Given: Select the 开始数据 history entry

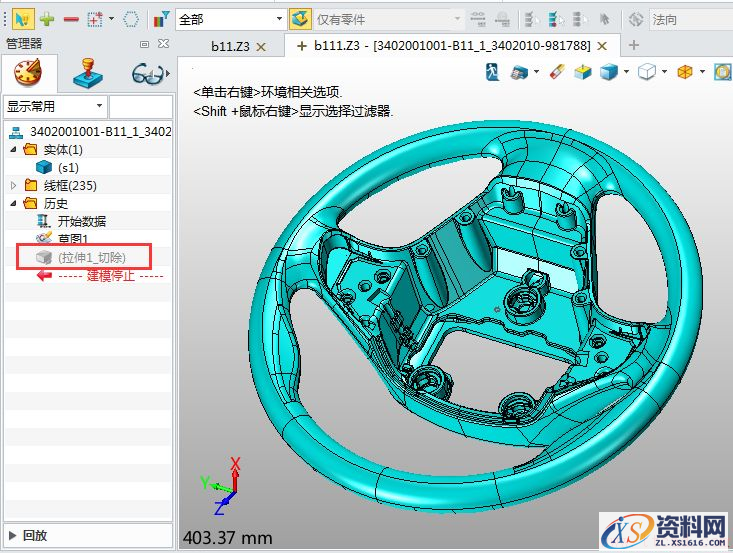Looking at the screenshot, I should click(82, 221).
